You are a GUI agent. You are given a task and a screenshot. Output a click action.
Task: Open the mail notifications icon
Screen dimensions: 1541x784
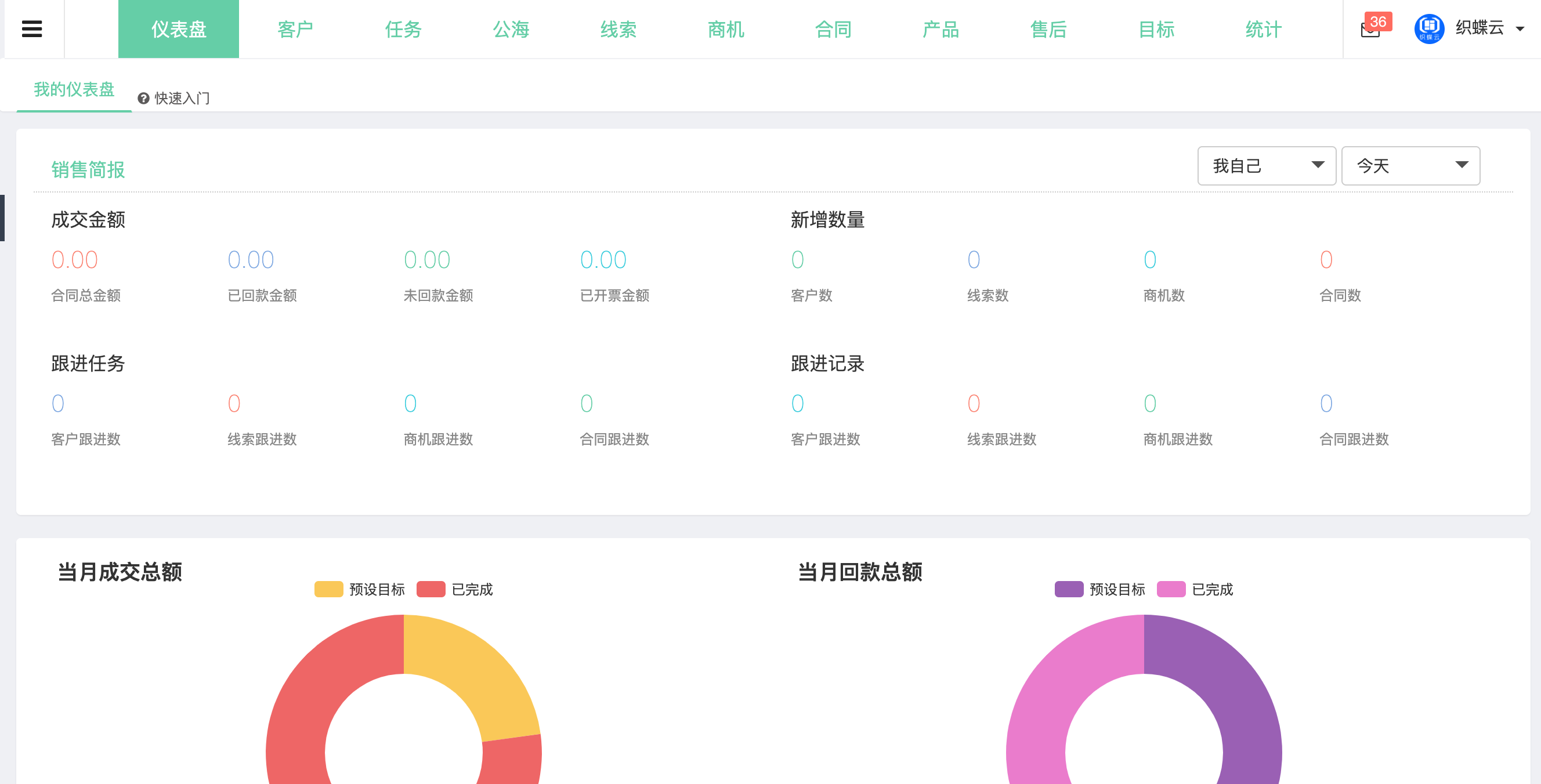1369,30
